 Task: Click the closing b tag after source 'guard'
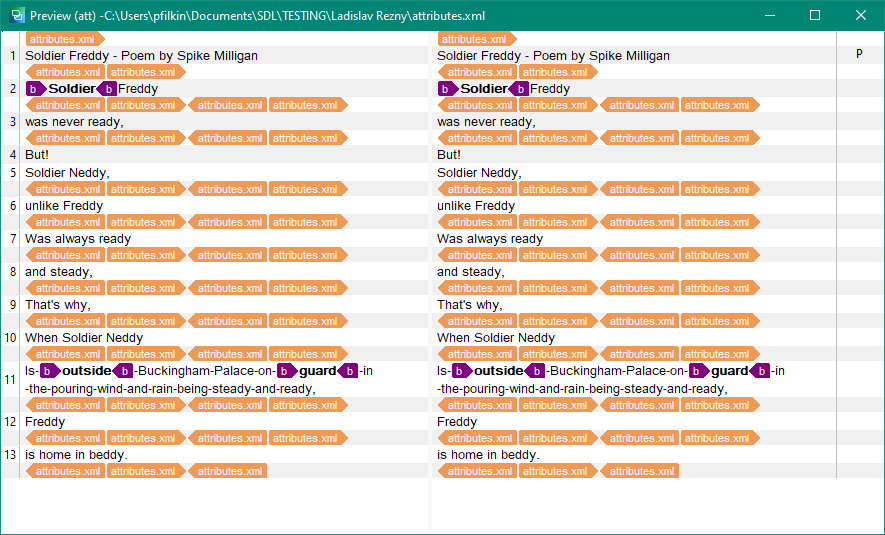pos(348,371)
